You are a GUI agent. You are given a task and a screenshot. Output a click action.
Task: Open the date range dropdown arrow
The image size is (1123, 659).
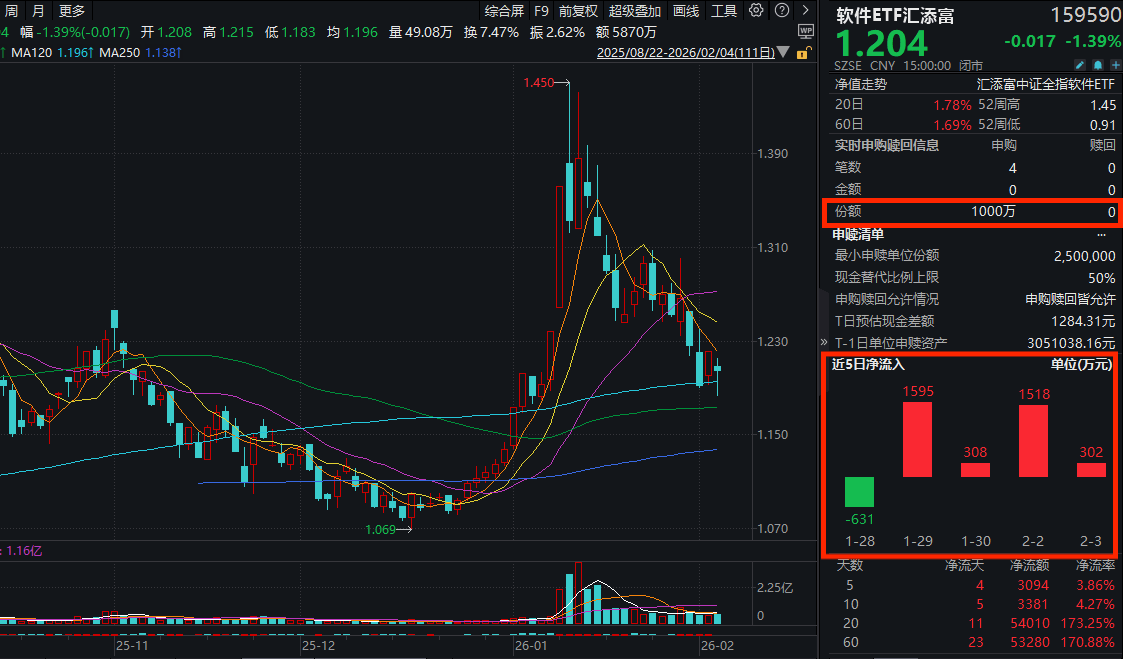click(x=783, y=51)
